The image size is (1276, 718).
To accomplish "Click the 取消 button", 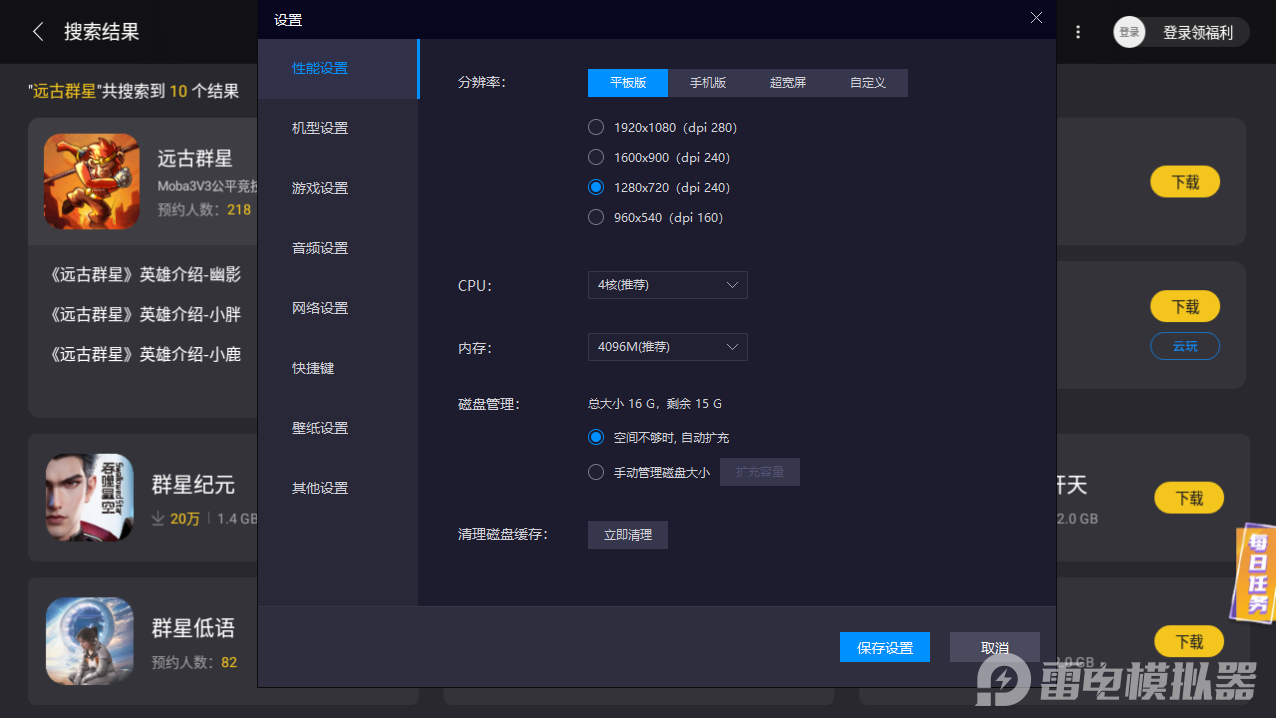I will coord(995,647).
